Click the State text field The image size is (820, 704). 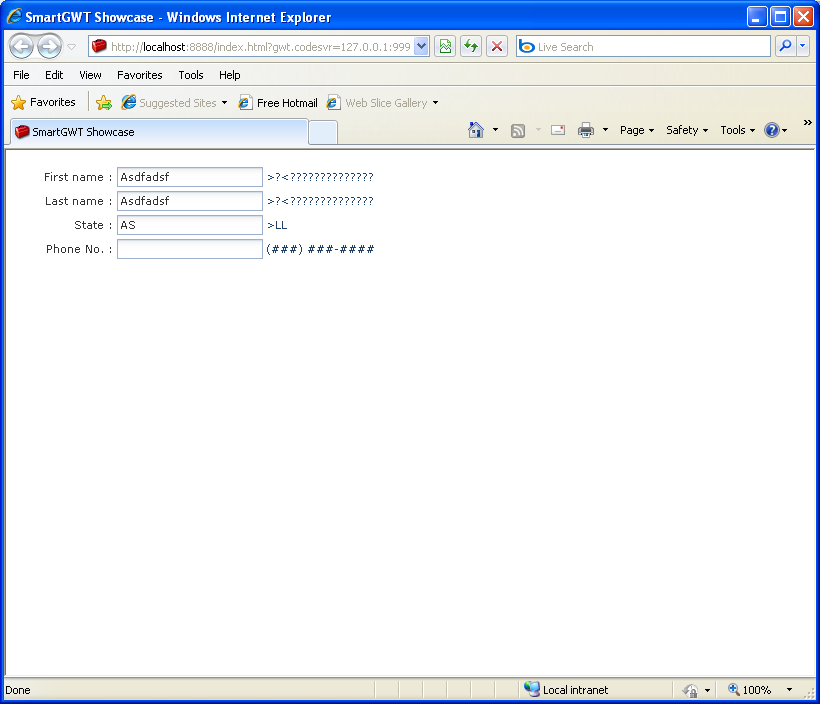coord(190,225)
